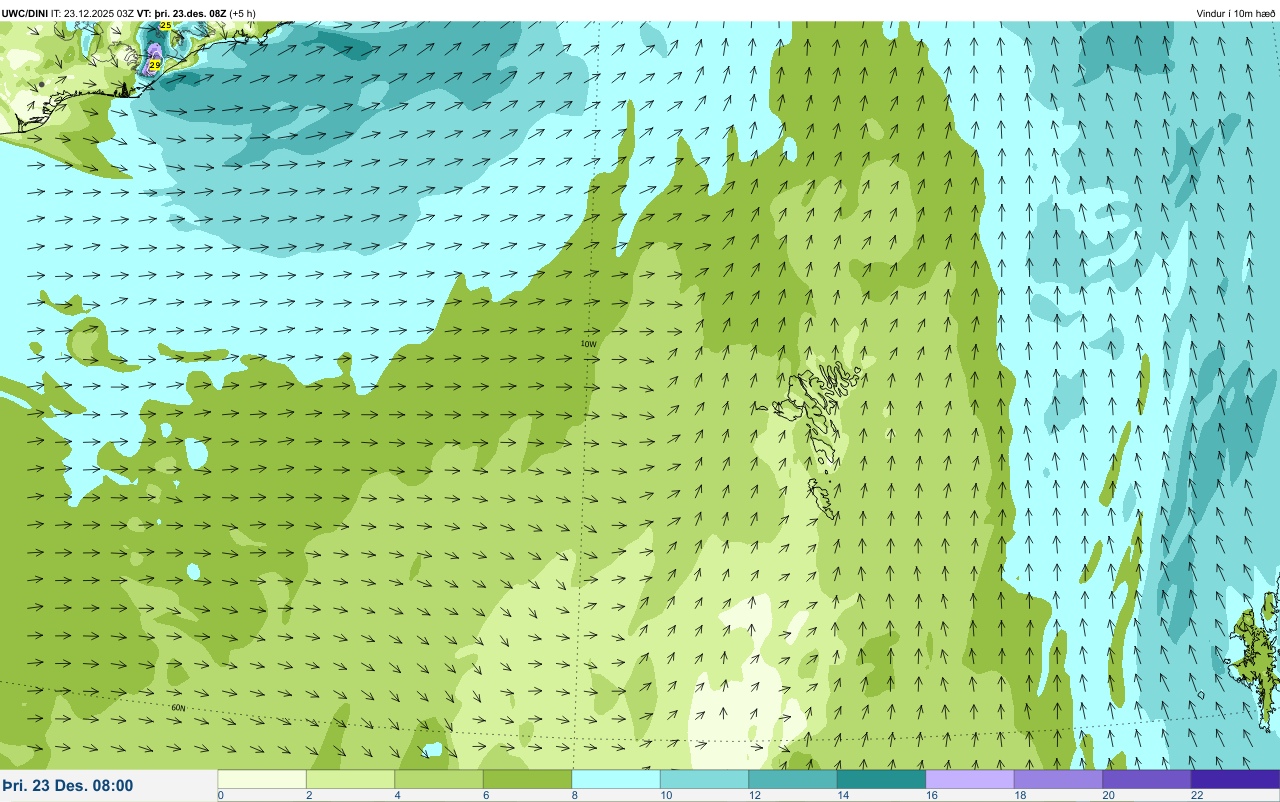Click the legend value '8'

(574, 796)
